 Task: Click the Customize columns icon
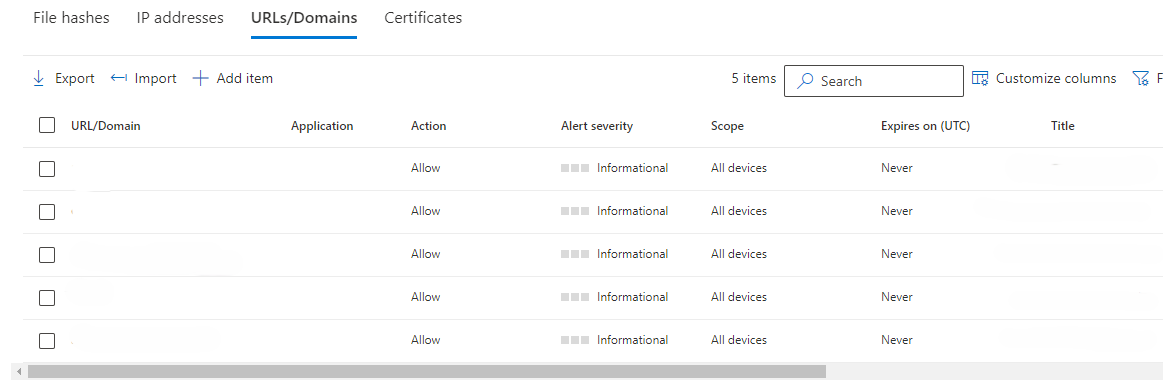pos(980,78)
